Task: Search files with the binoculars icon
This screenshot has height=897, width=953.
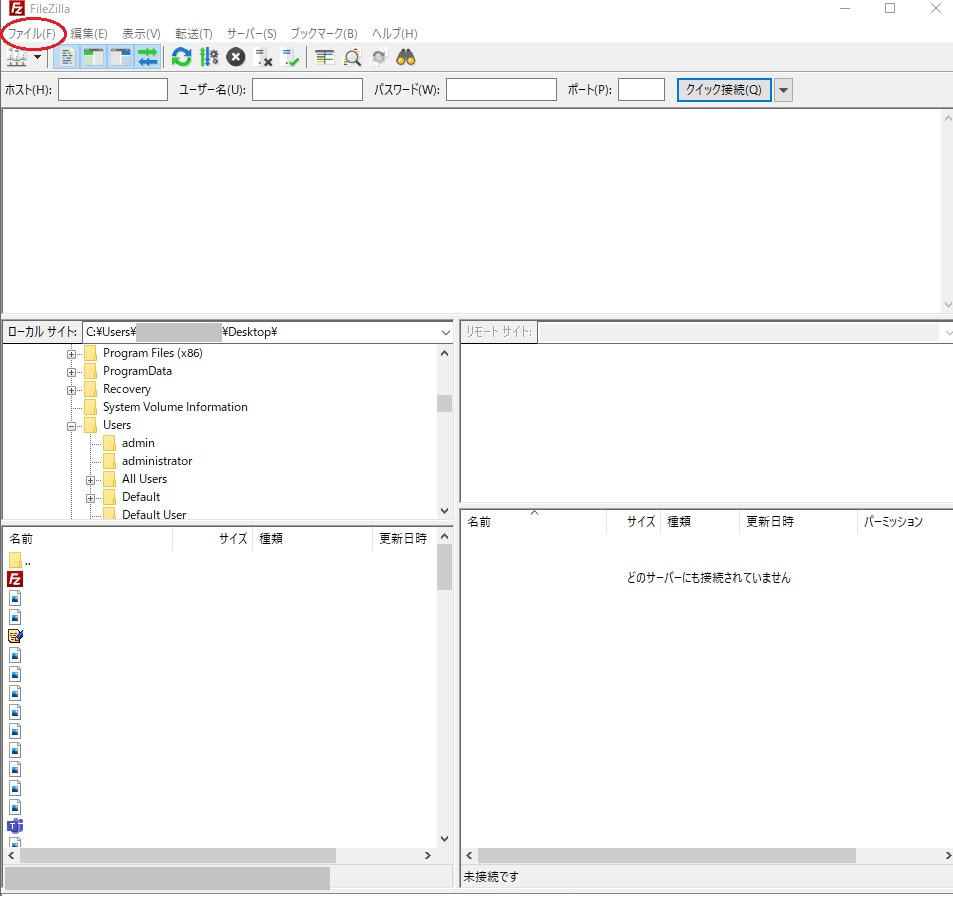Action: pyautogui.click(x=406, y=58)
